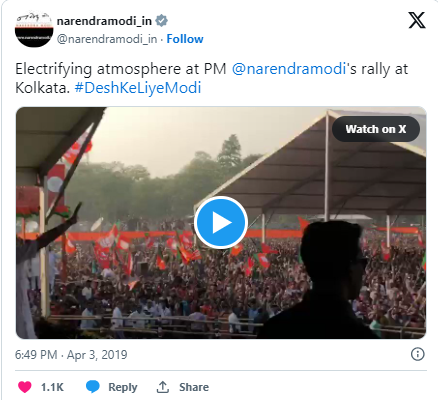Click the X logo icon

pos(417,20)
